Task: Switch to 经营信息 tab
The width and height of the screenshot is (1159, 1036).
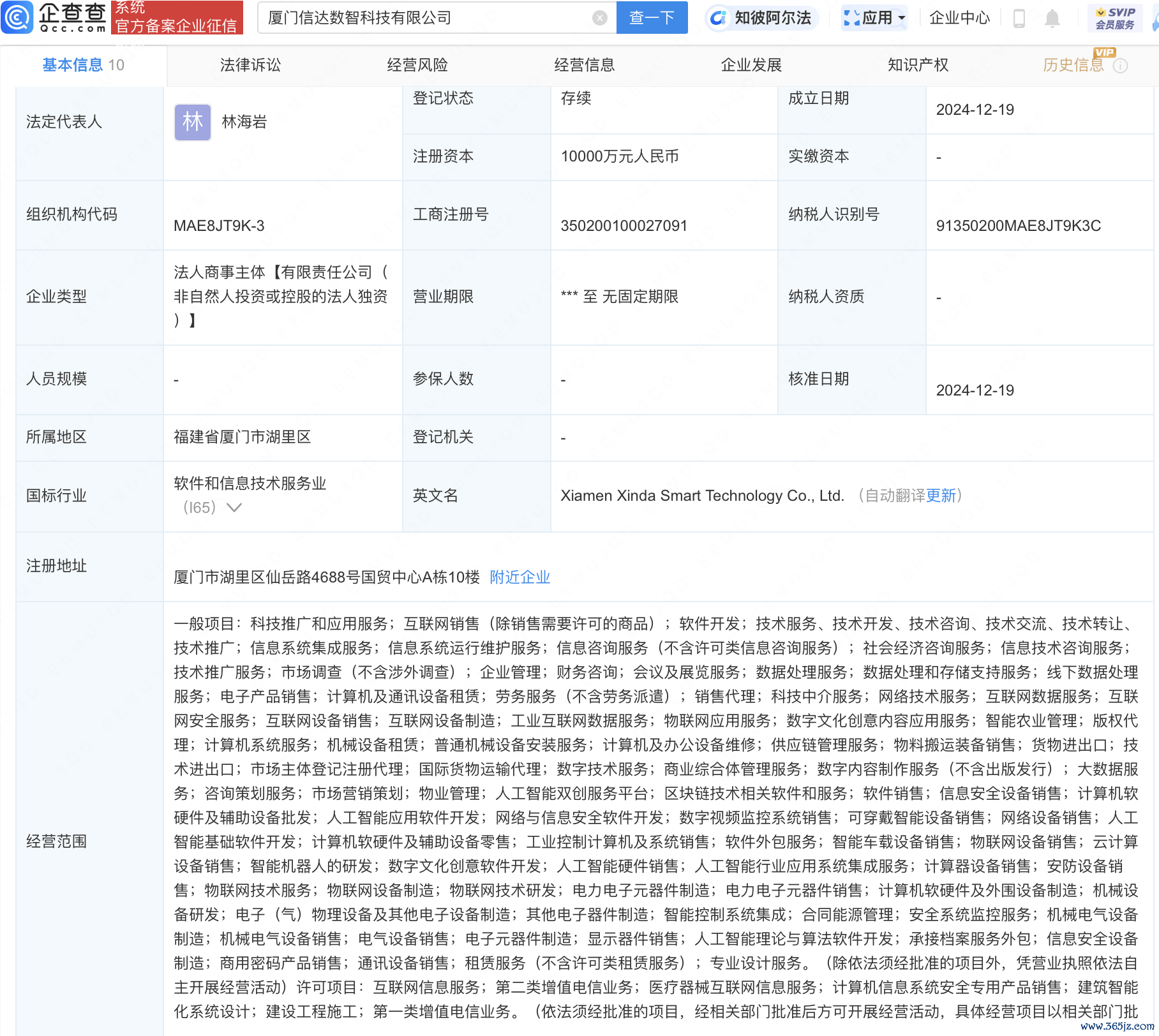Action: coord(585,65)
